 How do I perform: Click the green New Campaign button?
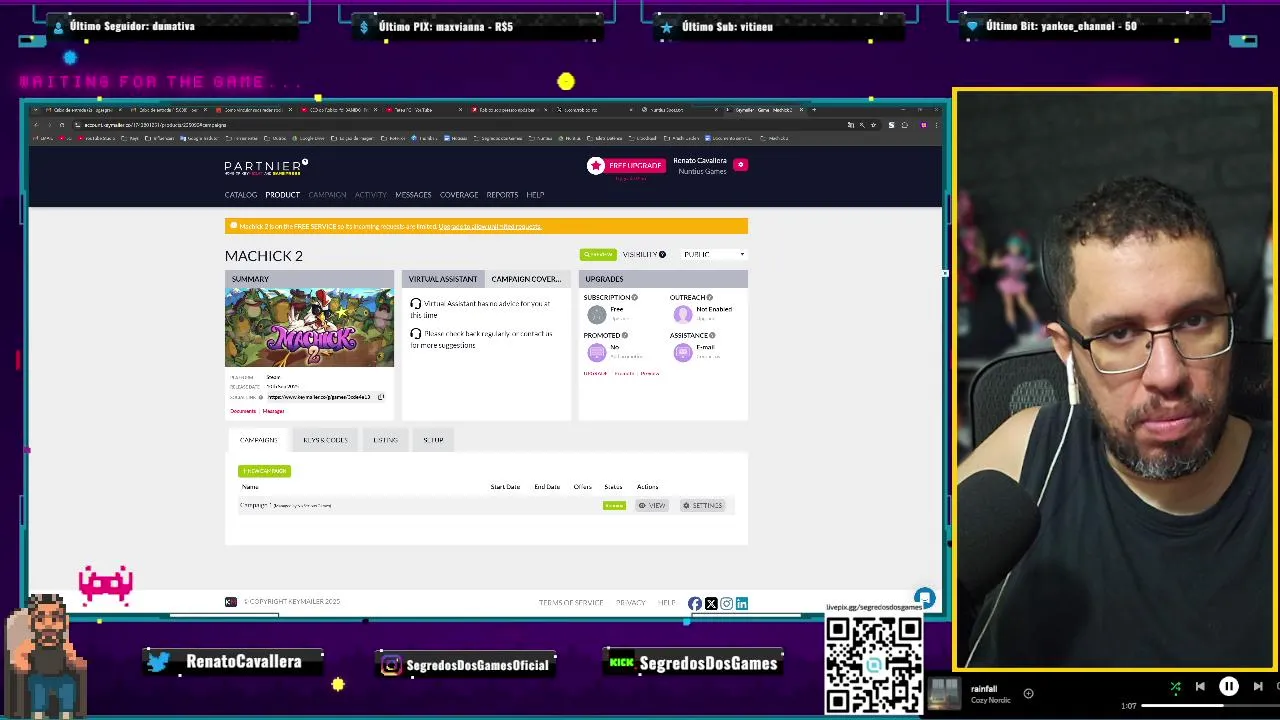click(x=264, y=471)
